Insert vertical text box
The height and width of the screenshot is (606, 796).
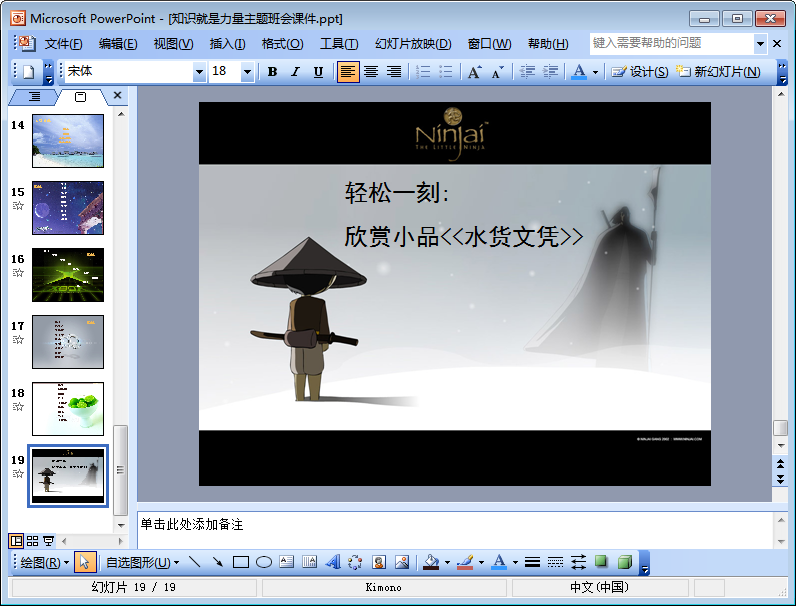pos(310,562)
